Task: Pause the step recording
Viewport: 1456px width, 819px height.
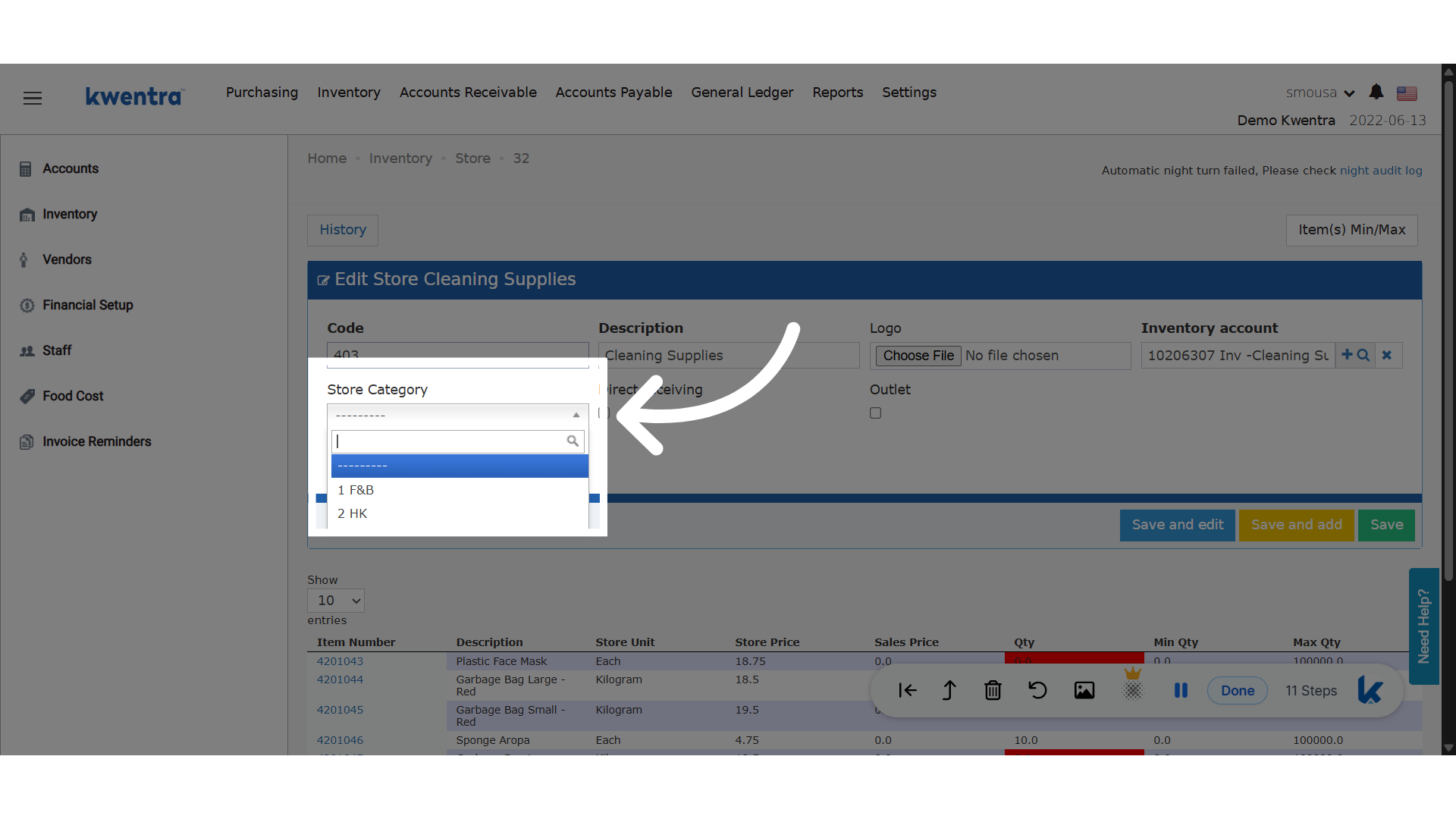Action: 1181,690
